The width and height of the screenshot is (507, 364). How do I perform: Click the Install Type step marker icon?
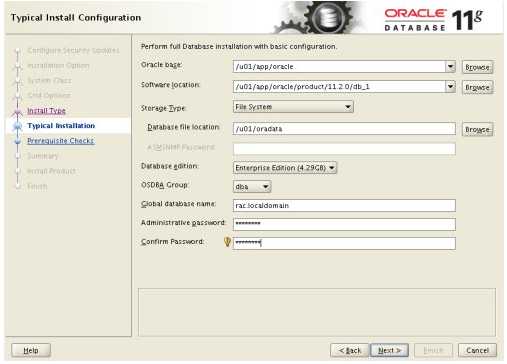pos(18,112)
